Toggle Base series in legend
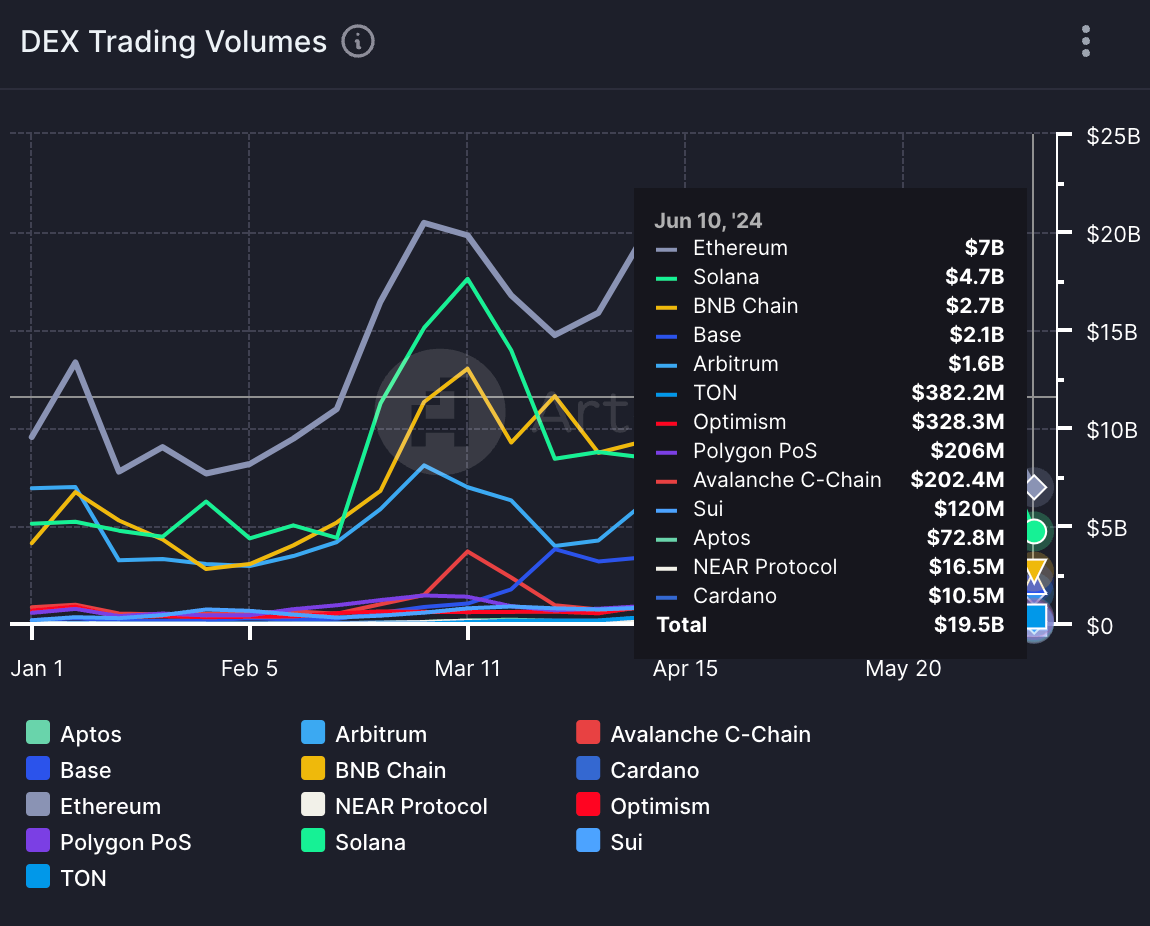 pos(69,769)
